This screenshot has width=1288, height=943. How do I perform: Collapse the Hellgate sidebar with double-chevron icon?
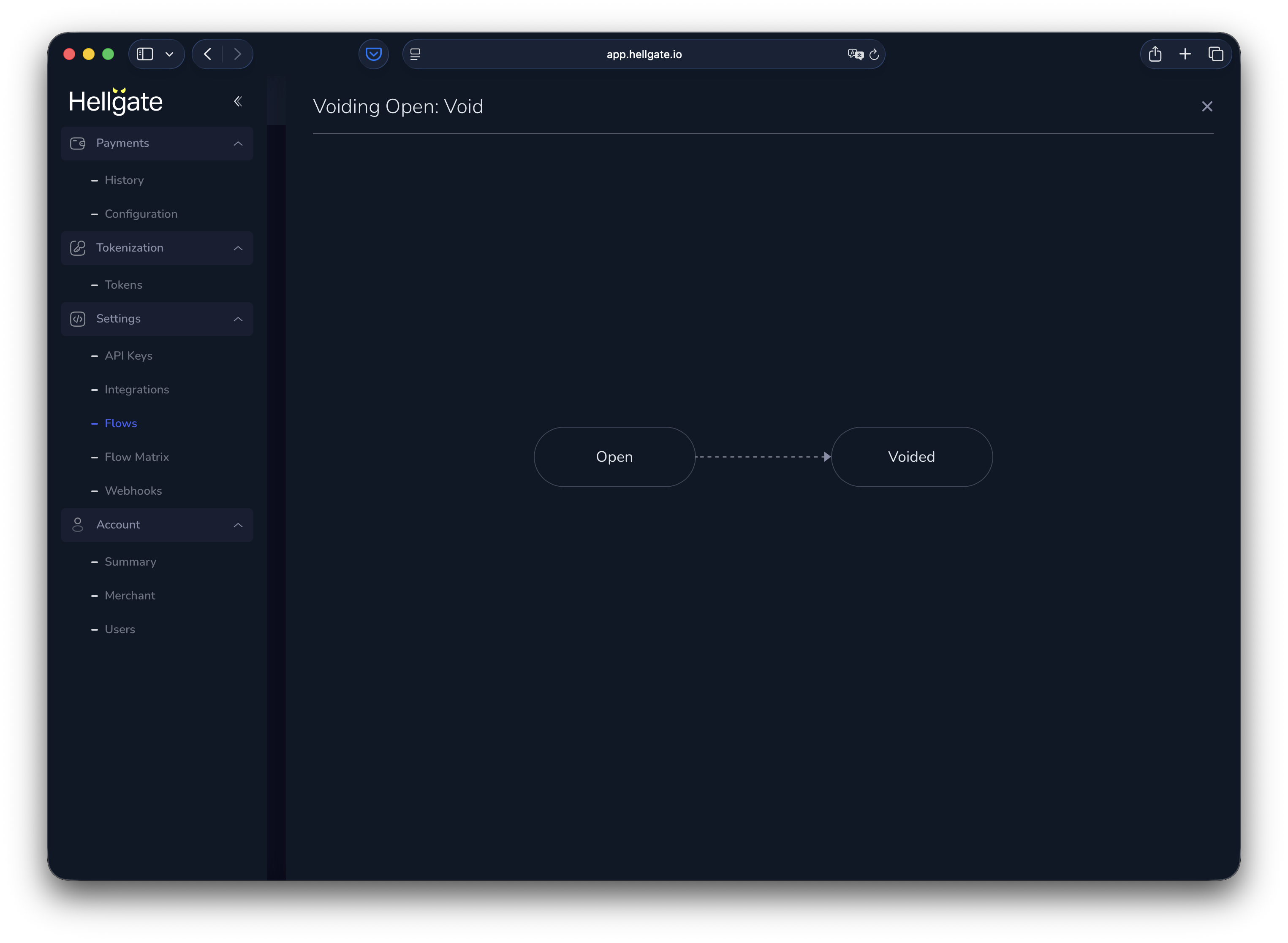point(238,102)
